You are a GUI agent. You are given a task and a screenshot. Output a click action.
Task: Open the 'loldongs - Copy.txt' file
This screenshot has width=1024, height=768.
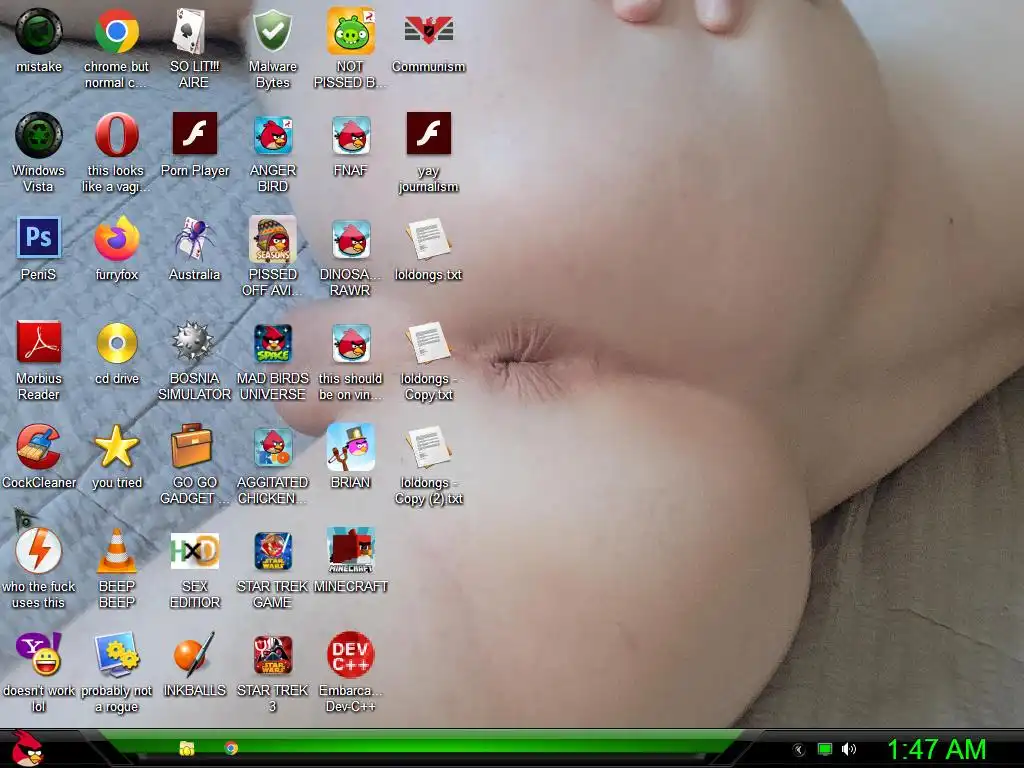428,343
